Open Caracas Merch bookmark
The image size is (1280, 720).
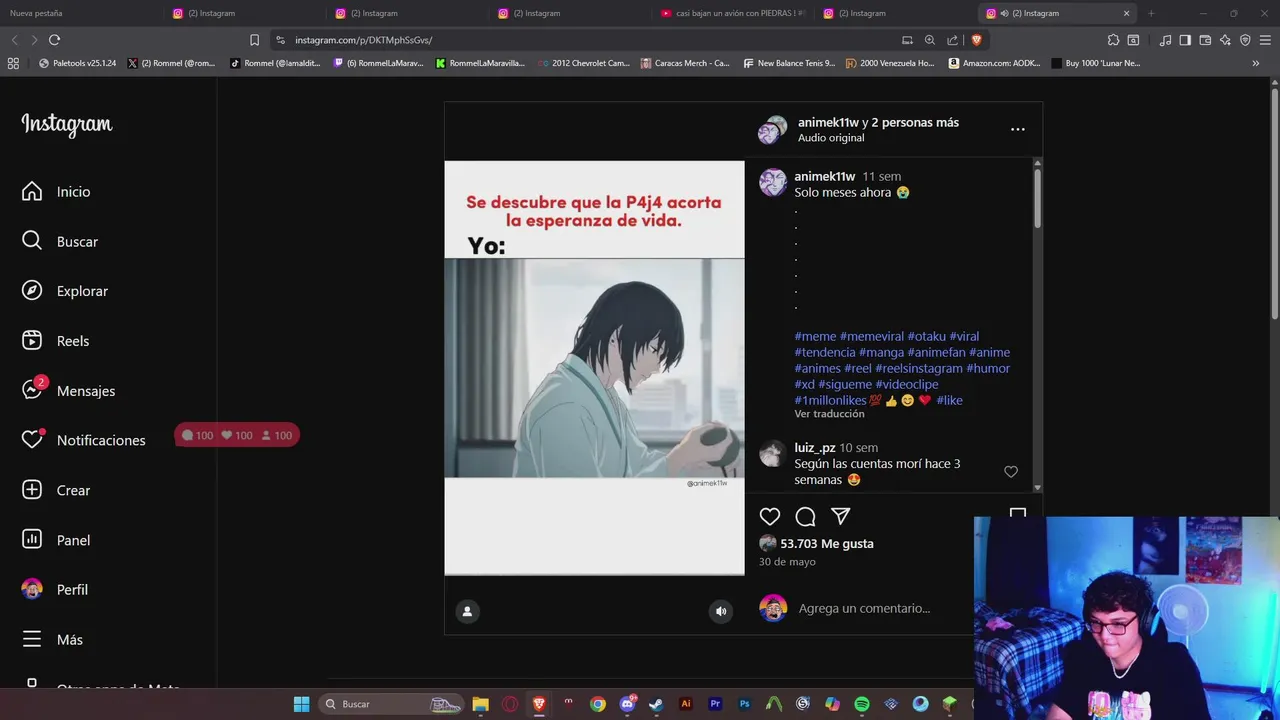point(685,63)
